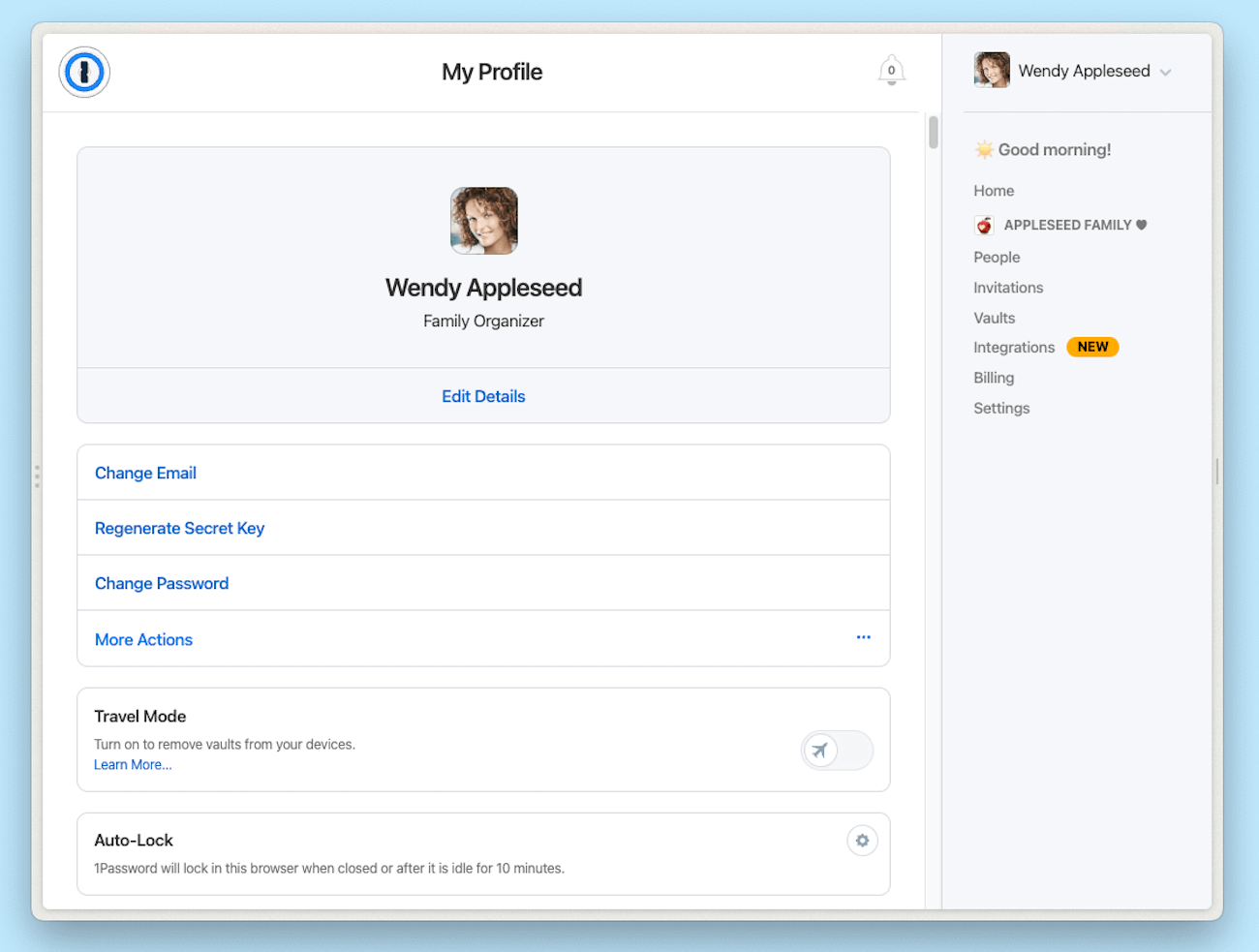
Task: Navigate to Vaults
Action: point(995,318)
